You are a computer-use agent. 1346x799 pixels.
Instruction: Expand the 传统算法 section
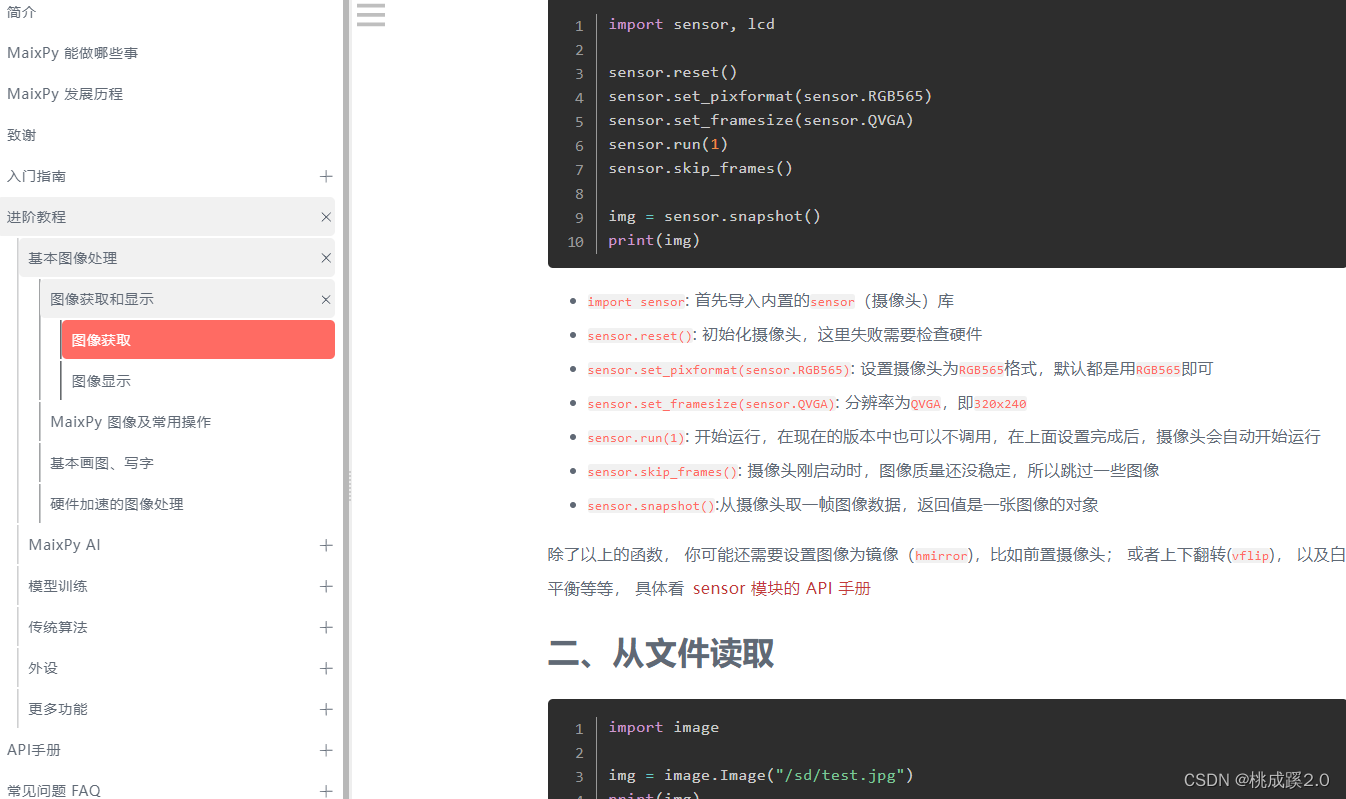(x=326, y=627)
